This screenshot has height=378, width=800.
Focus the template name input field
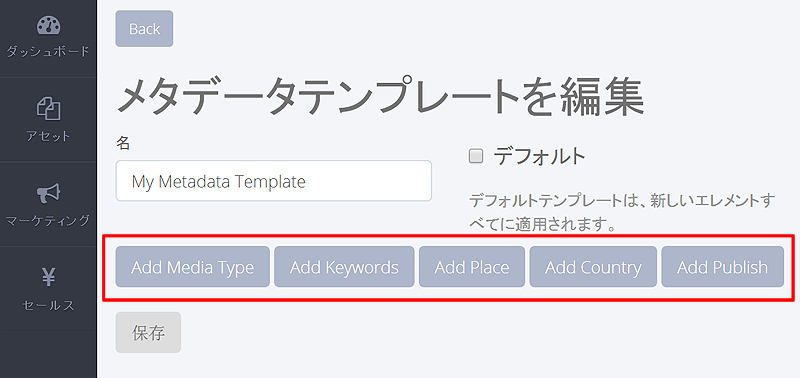tap(273, 181)
